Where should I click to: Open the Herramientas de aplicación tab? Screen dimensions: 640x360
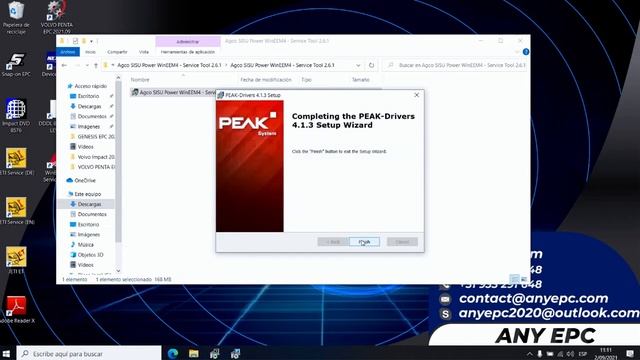187,52
